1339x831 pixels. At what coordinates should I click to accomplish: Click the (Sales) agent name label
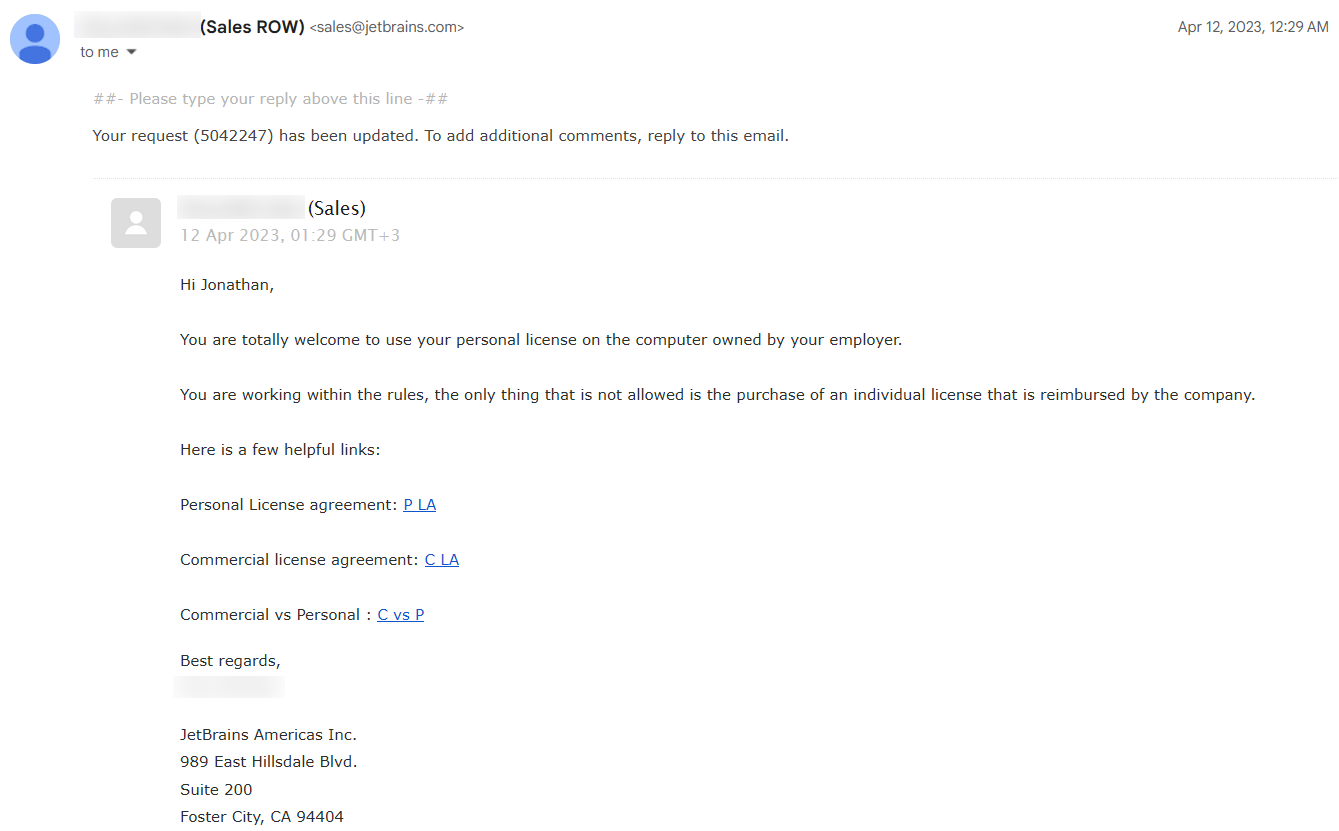point(337,208)
